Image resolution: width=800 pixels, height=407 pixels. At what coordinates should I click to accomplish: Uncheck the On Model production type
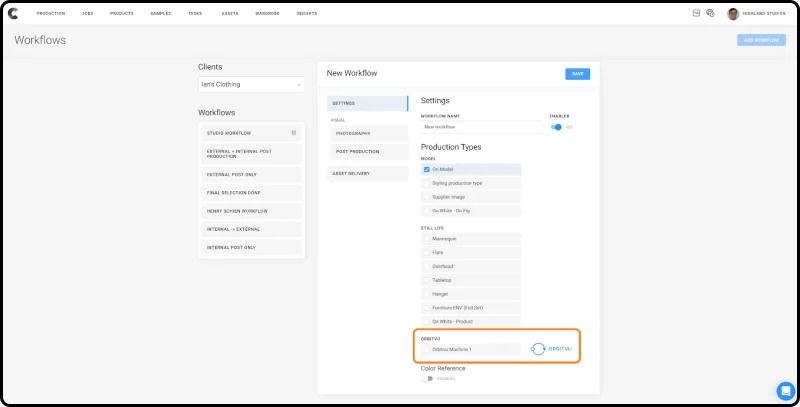click(x=427, y=169)
